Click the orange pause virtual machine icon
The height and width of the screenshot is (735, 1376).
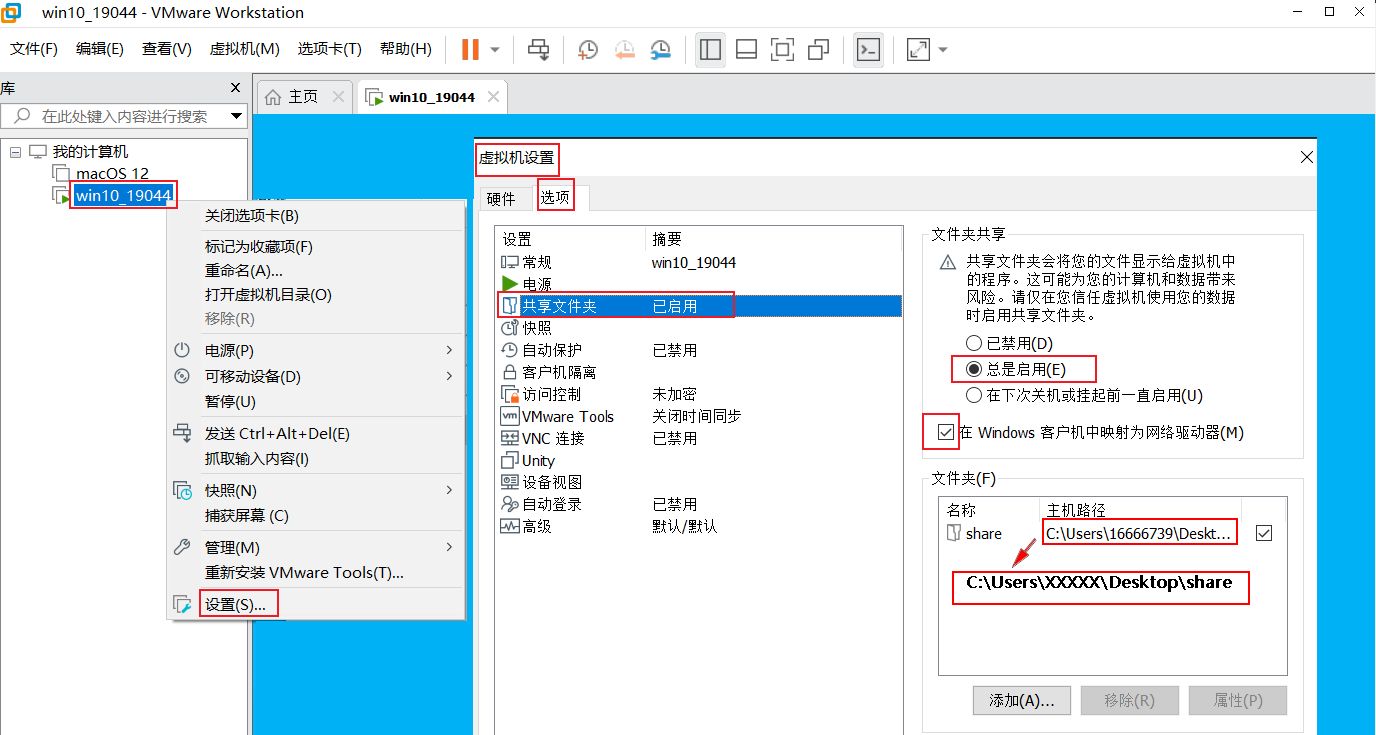point(470,49)
